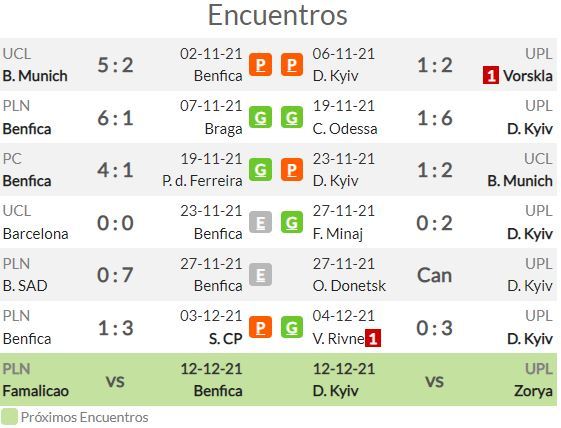Select the C. Odessa 1:6 D. Kyiv score

tap(434, 118)
